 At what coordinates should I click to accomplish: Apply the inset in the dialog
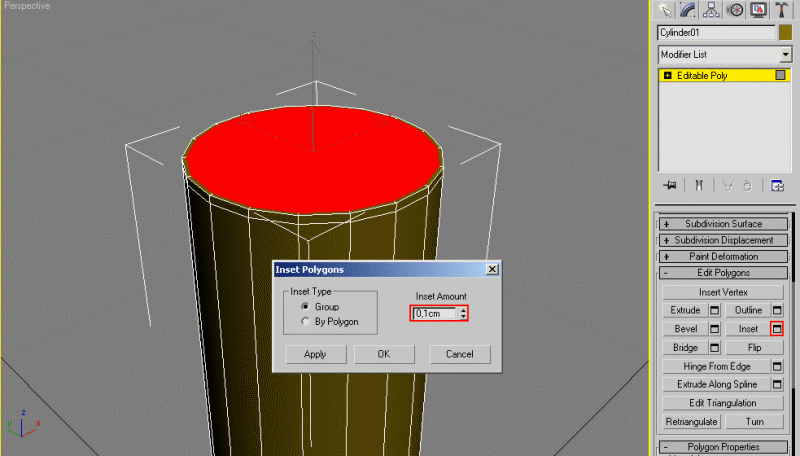click(x=316, y=354)
